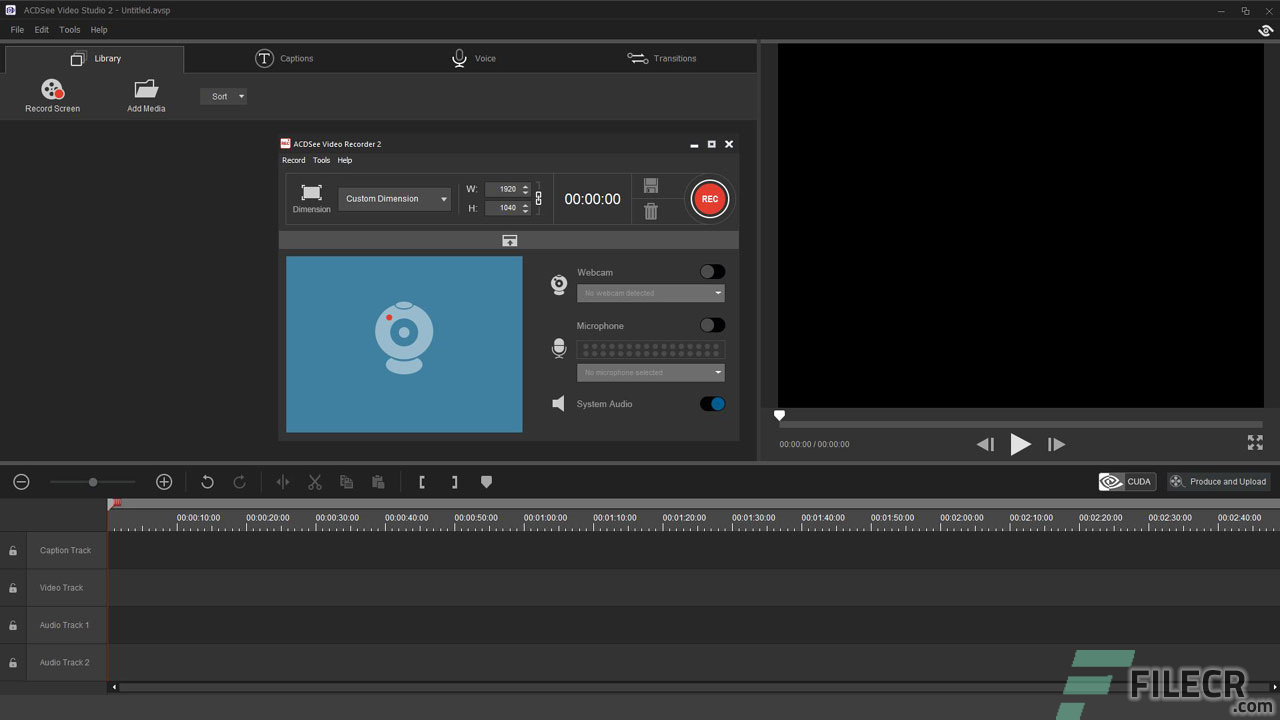This screenshot has height=720, width=1280.
Task: Open the recorder's Tools menu
Action: pos(321,160)
